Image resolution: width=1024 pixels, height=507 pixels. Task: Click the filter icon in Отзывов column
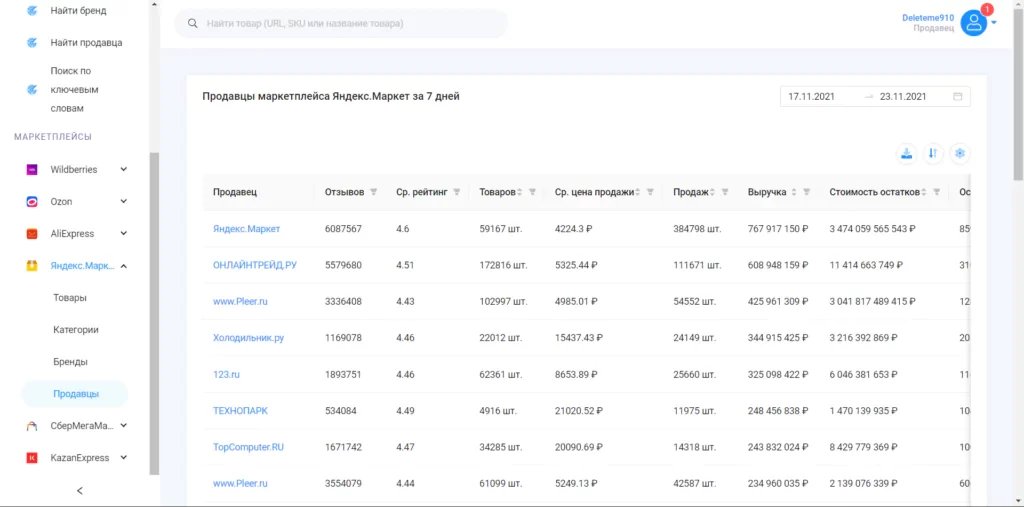coord(374,192)
